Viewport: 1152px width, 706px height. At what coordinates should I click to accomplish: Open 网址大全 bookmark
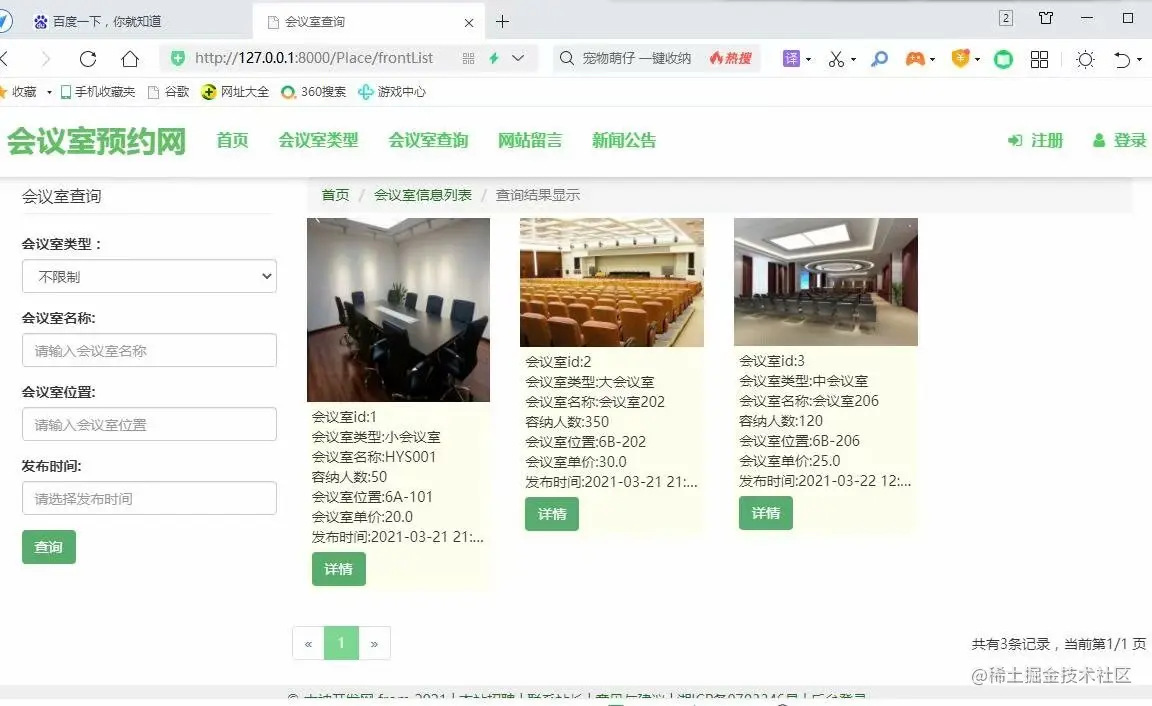tap(235, 92)
